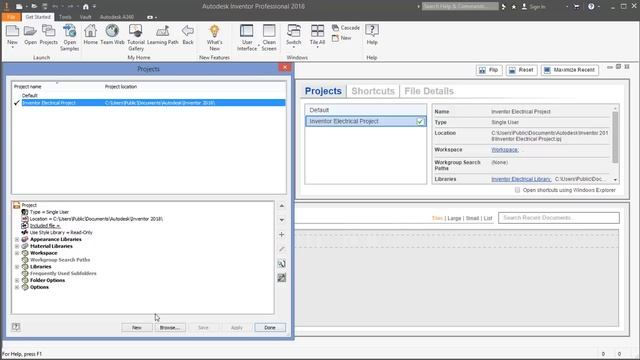
Task: Expand Folder Options tree node
Action: [17, 280]
